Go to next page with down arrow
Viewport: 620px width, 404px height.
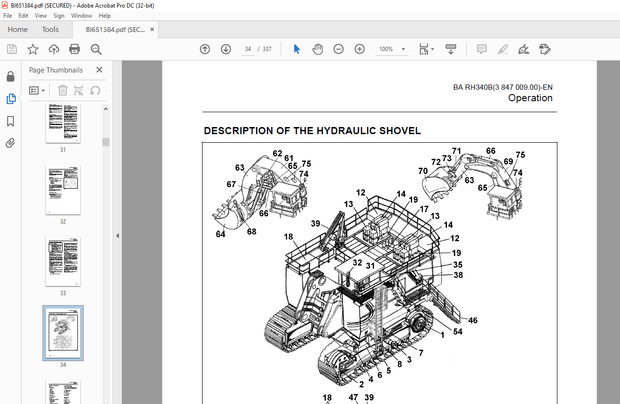coord(225,49)
